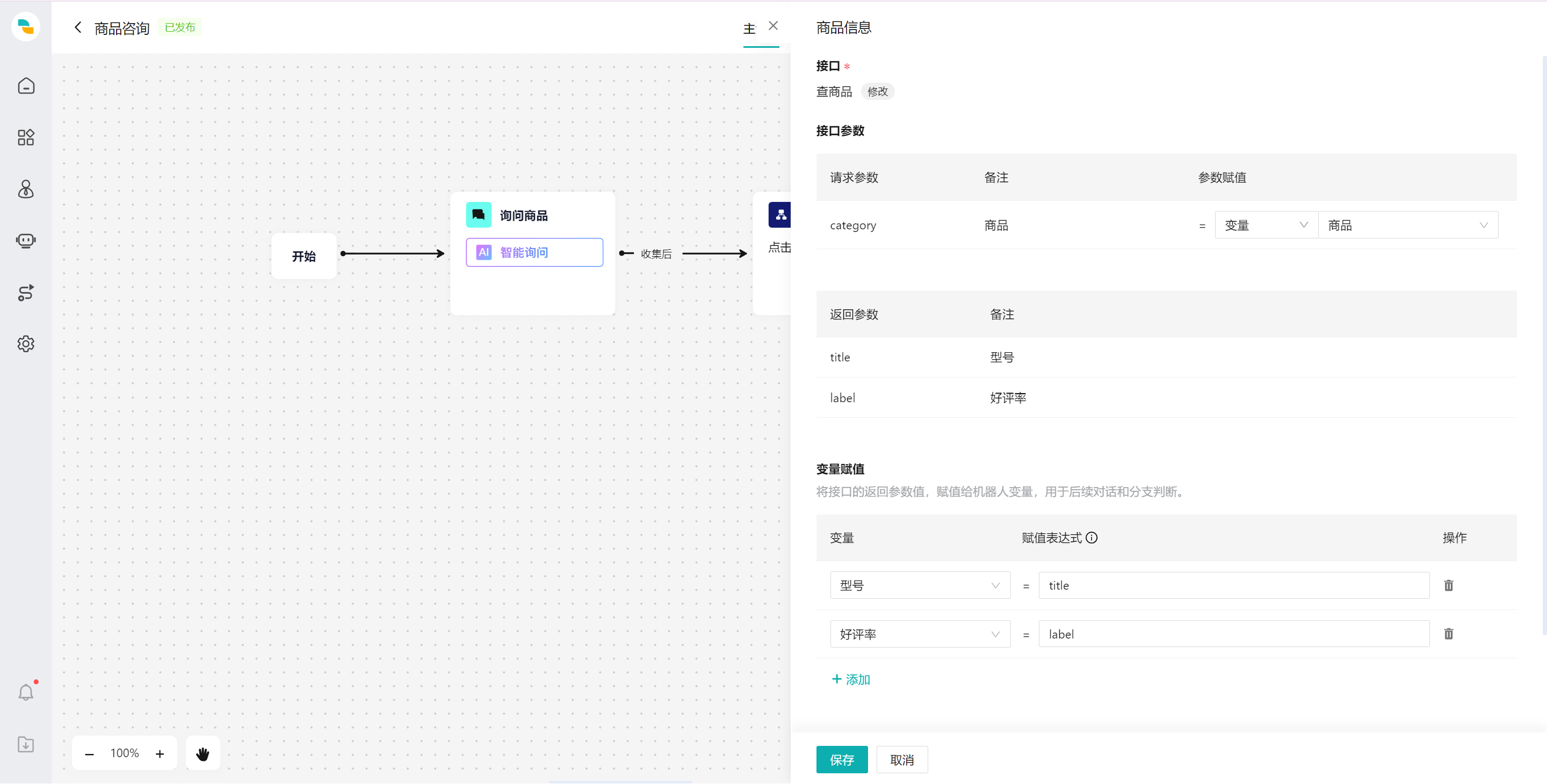Open the flow route icon in sidebar
The width and height of the screenshot is (1547, 784).
tap(26, 292)
